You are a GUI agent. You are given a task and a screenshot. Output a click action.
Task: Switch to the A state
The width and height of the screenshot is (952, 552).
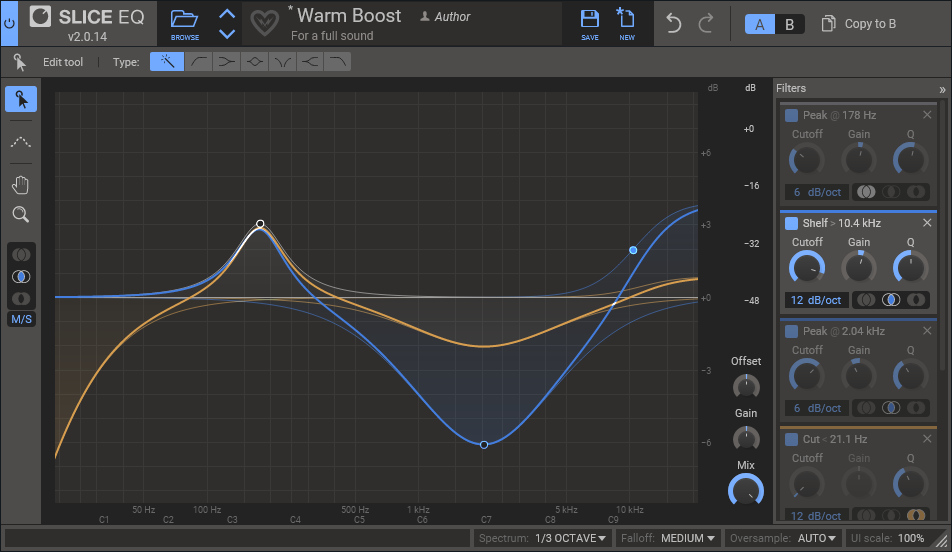[x=759, y=24]
